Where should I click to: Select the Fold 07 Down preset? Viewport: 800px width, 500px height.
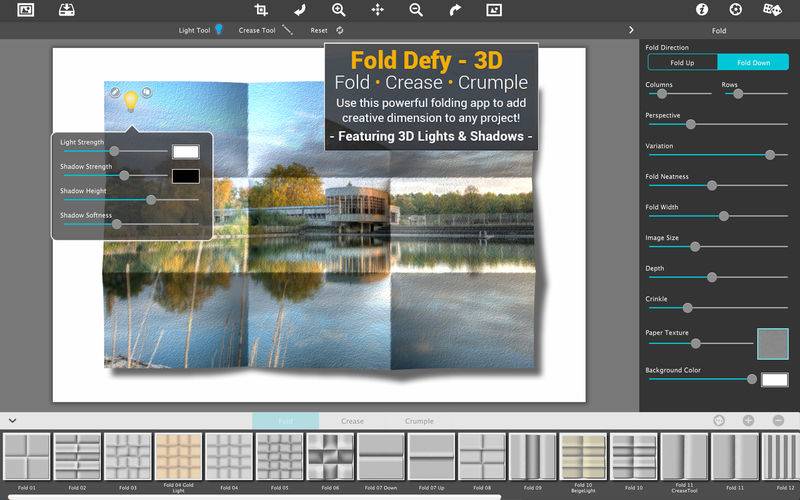[381, 457]
